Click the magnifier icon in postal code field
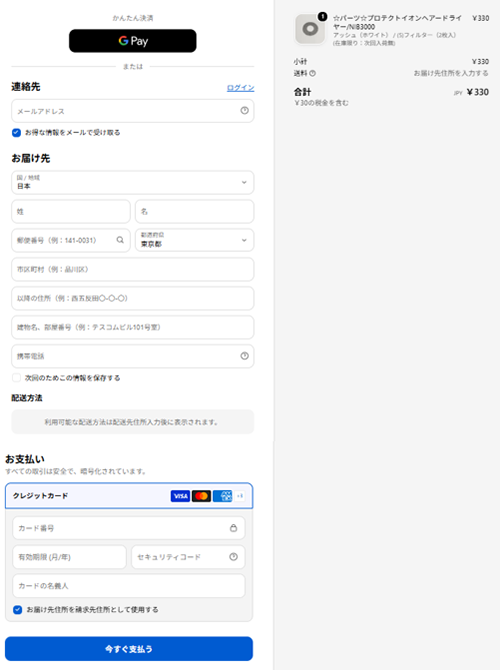The image size is (500, 670). [x=120, y=240]
